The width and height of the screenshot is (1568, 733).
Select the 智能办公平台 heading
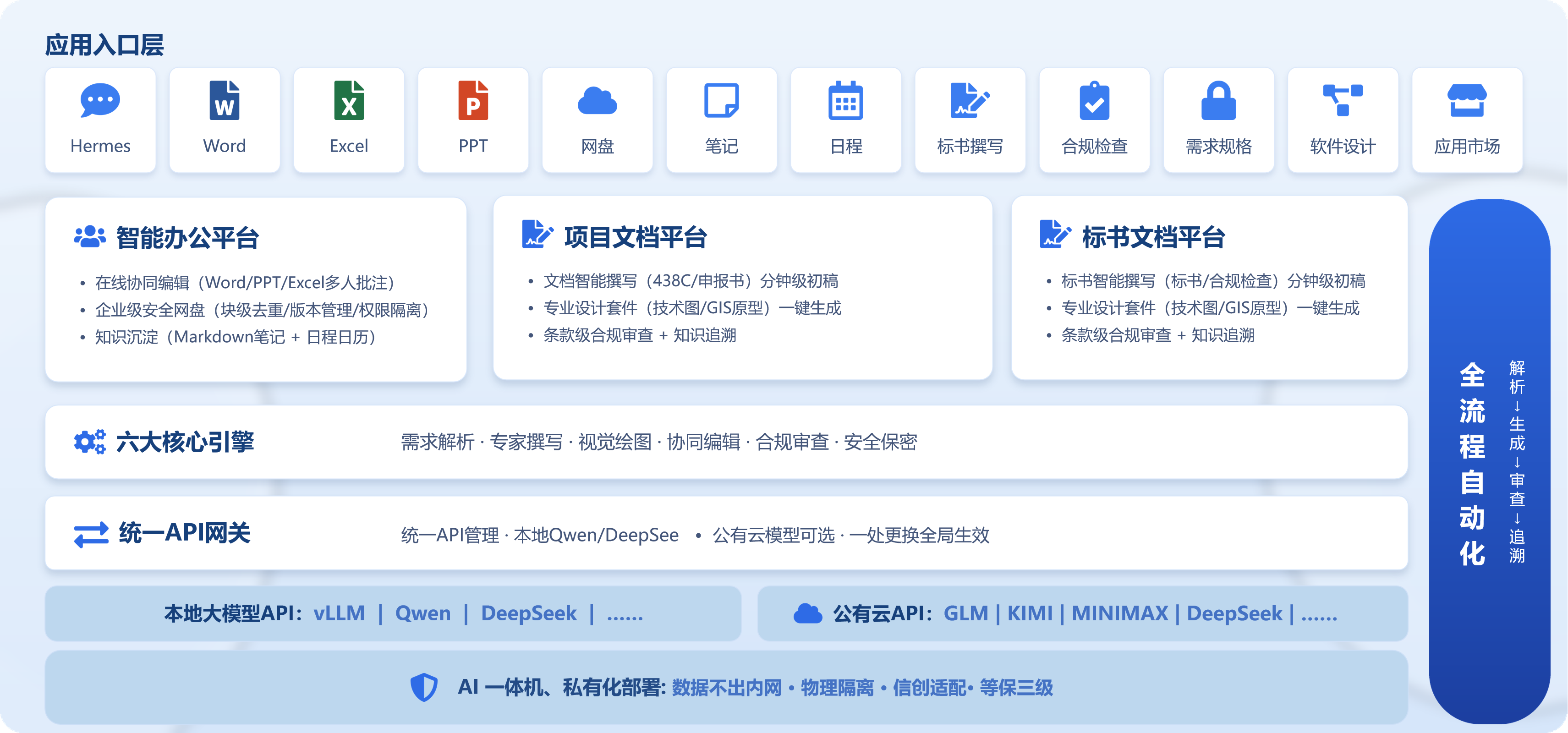click(x=187, y=237)
